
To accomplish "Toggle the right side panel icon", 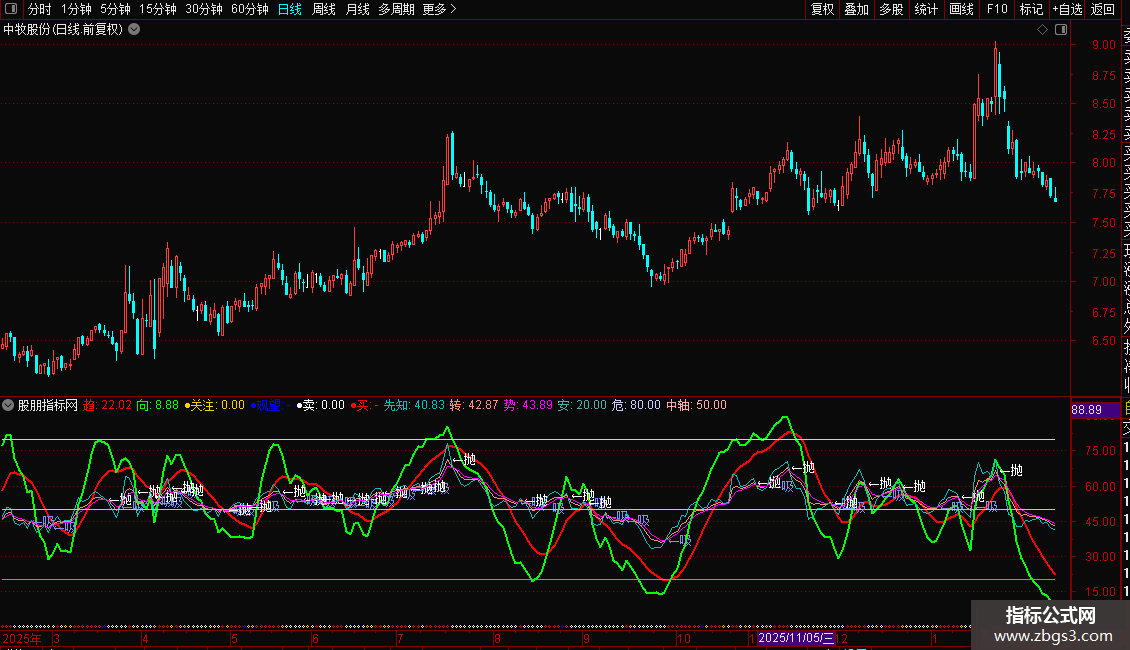I will [x=1059, y=30].
